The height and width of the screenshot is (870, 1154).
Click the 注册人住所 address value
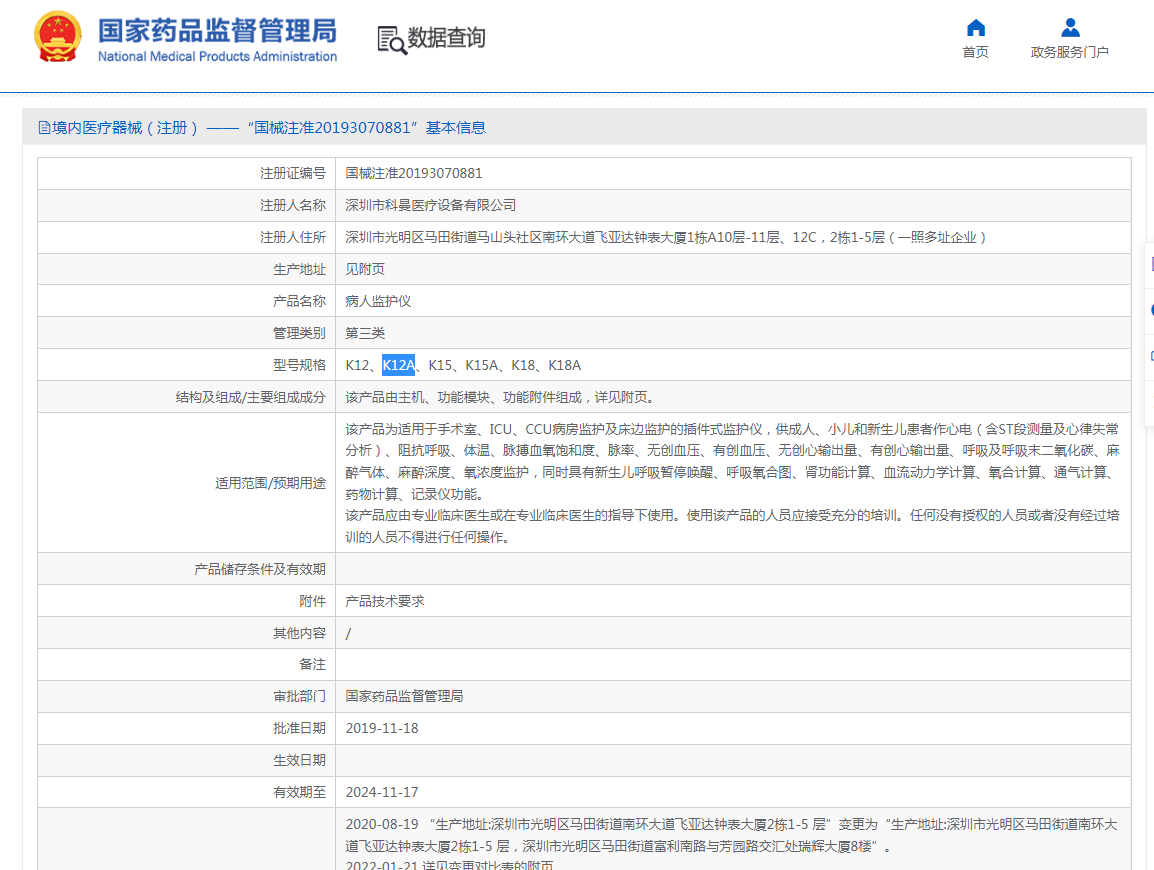point(665,238)
